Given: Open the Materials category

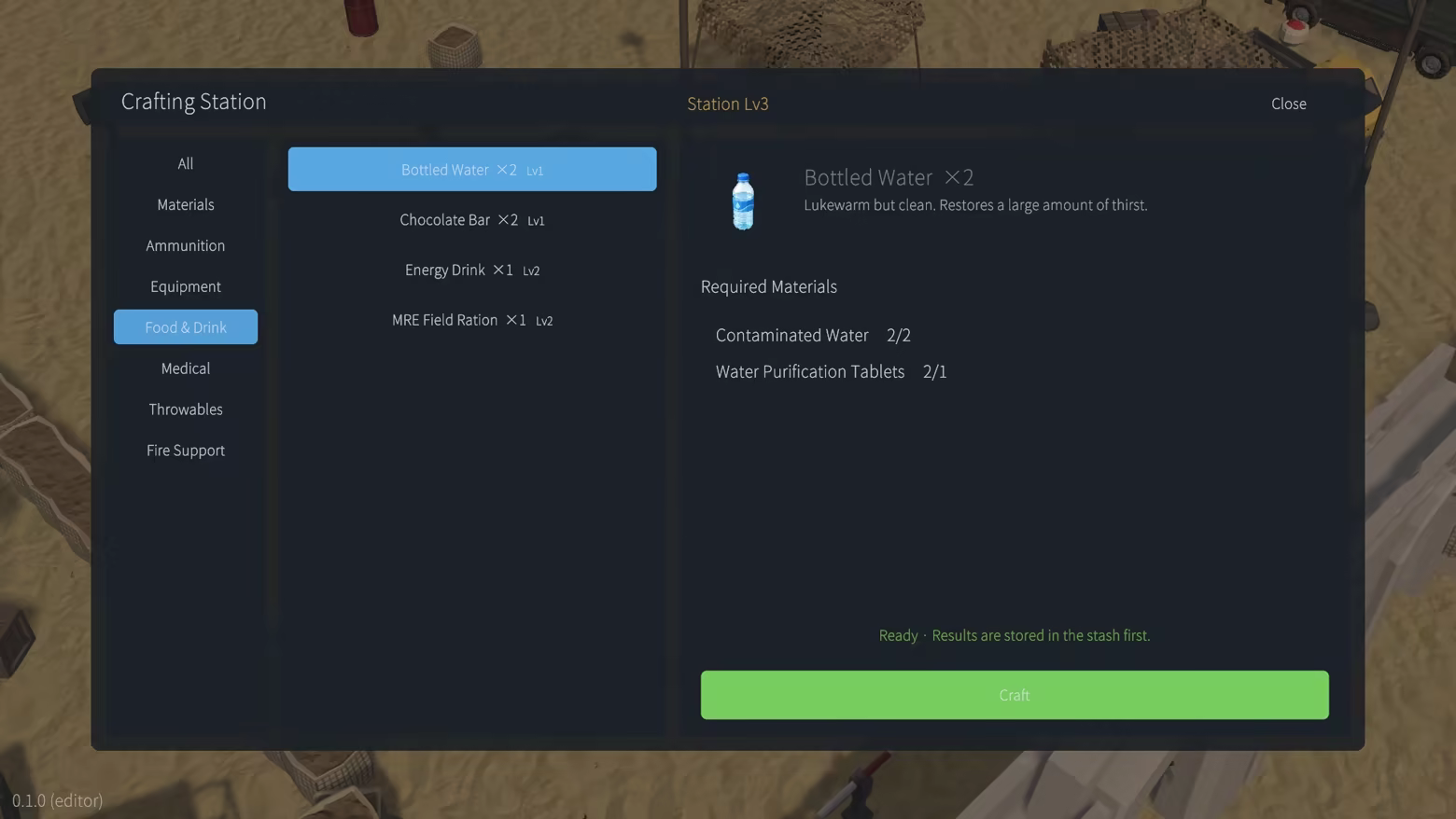Looking at the screenshot, I should 186,204.
